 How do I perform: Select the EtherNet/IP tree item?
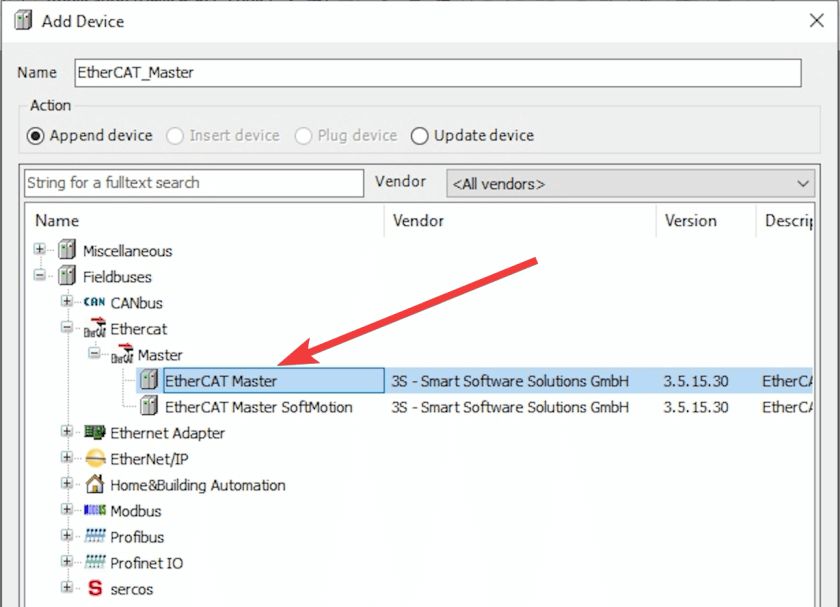pyautogui.click(x=149, y=459)
